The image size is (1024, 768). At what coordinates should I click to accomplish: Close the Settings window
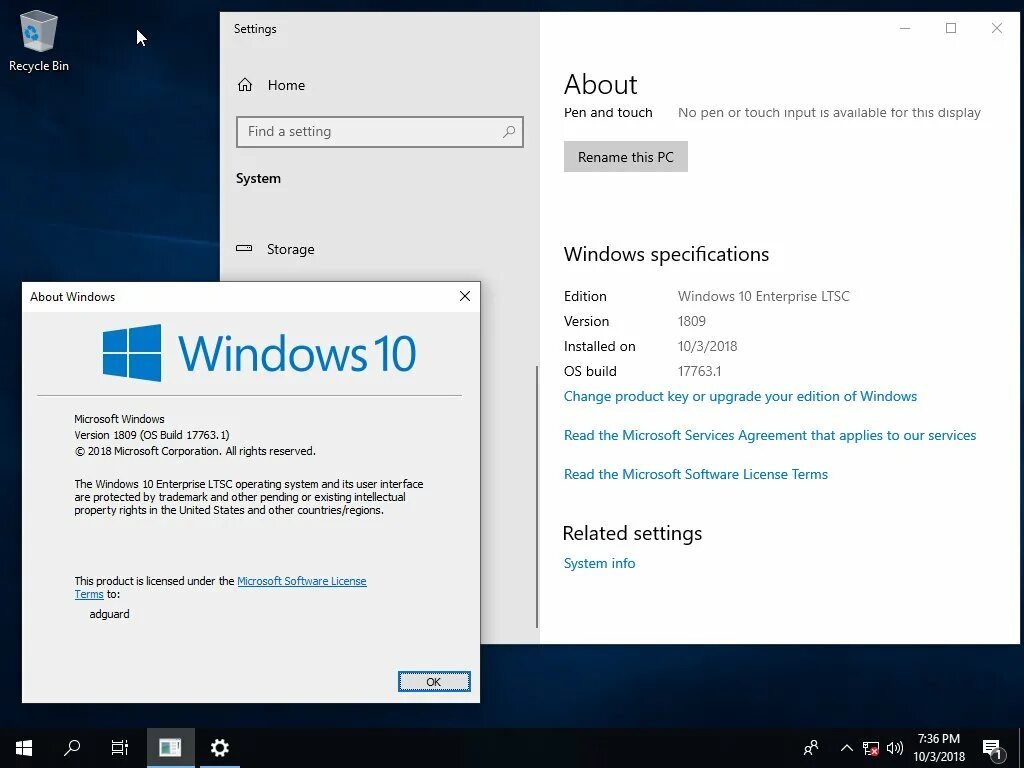point(997,28)
